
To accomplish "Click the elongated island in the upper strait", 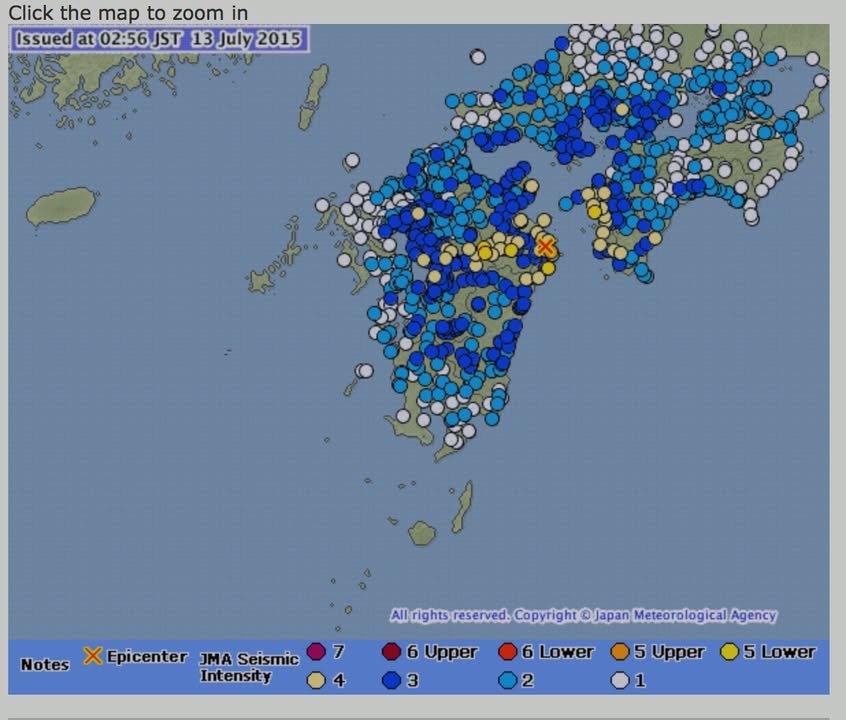I will click(x=314, y=96).
